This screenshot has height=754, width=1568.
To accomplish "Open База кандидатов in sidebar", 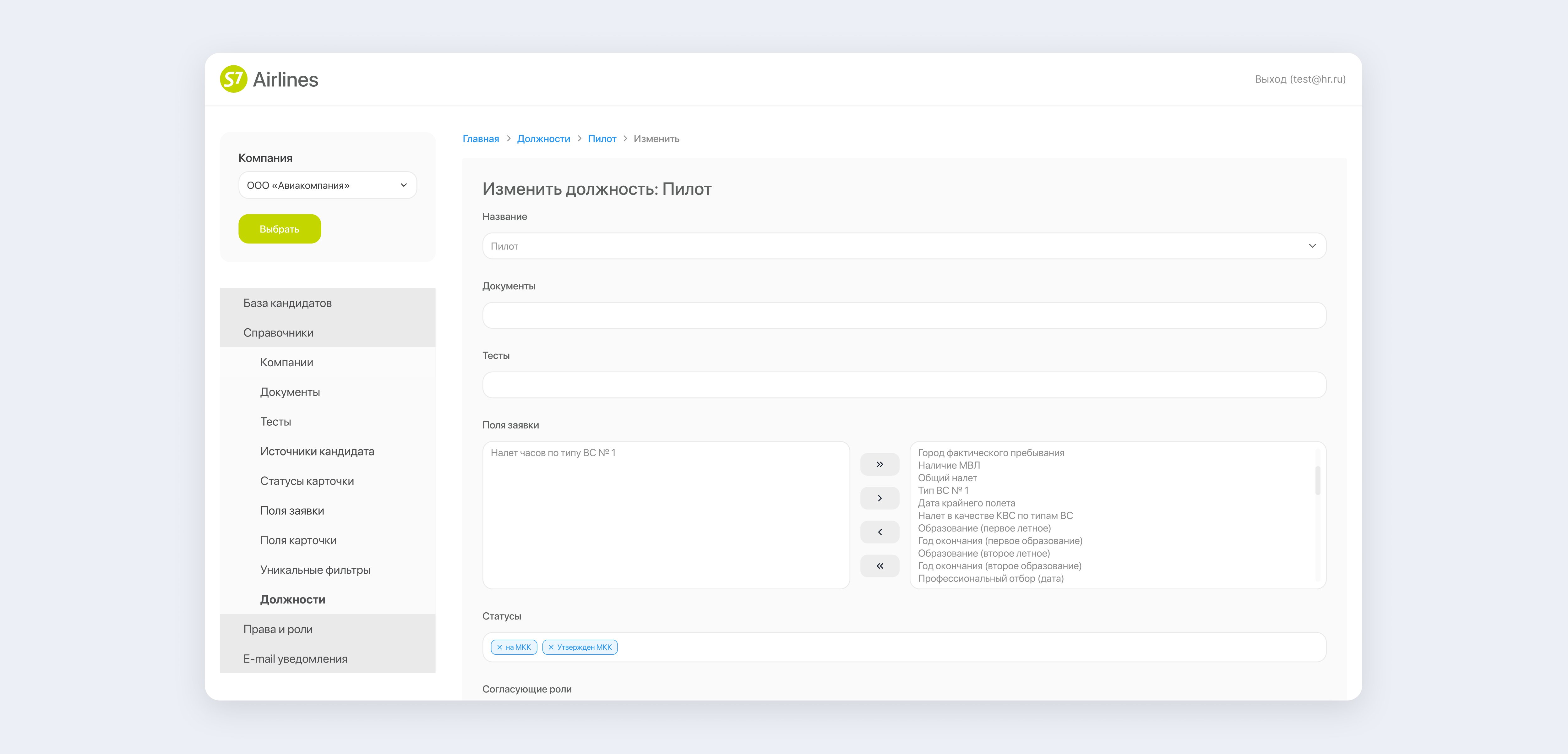I will pyautogui.click(x=287, y=303).
